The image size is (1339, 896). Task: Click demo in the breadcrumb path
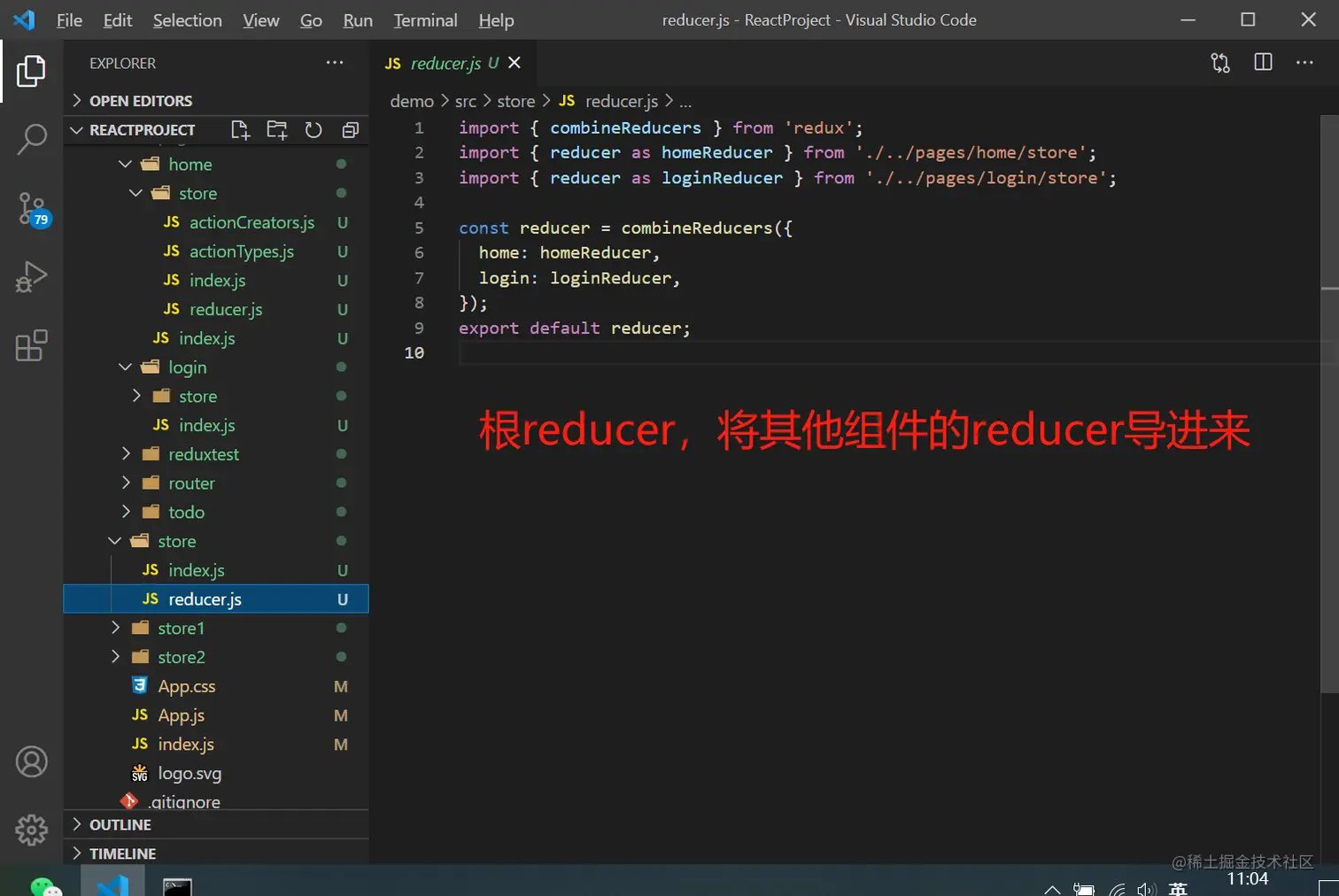(412, 102)
